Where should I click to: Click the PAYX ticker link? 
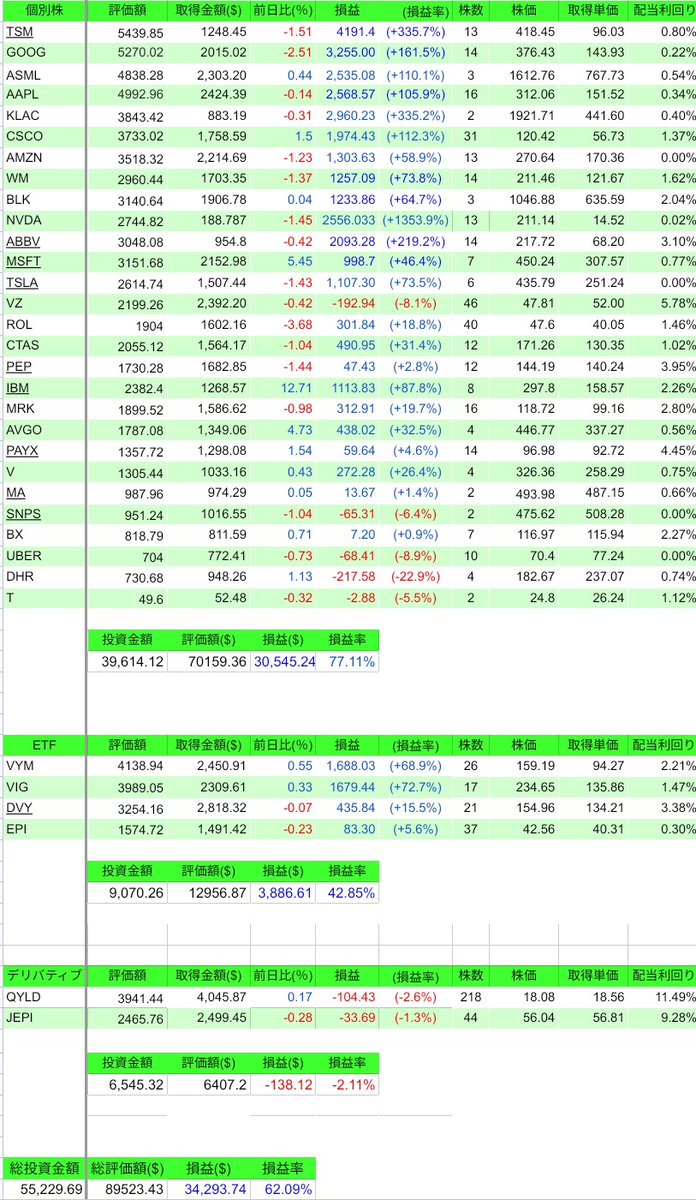tap(20, 450)
